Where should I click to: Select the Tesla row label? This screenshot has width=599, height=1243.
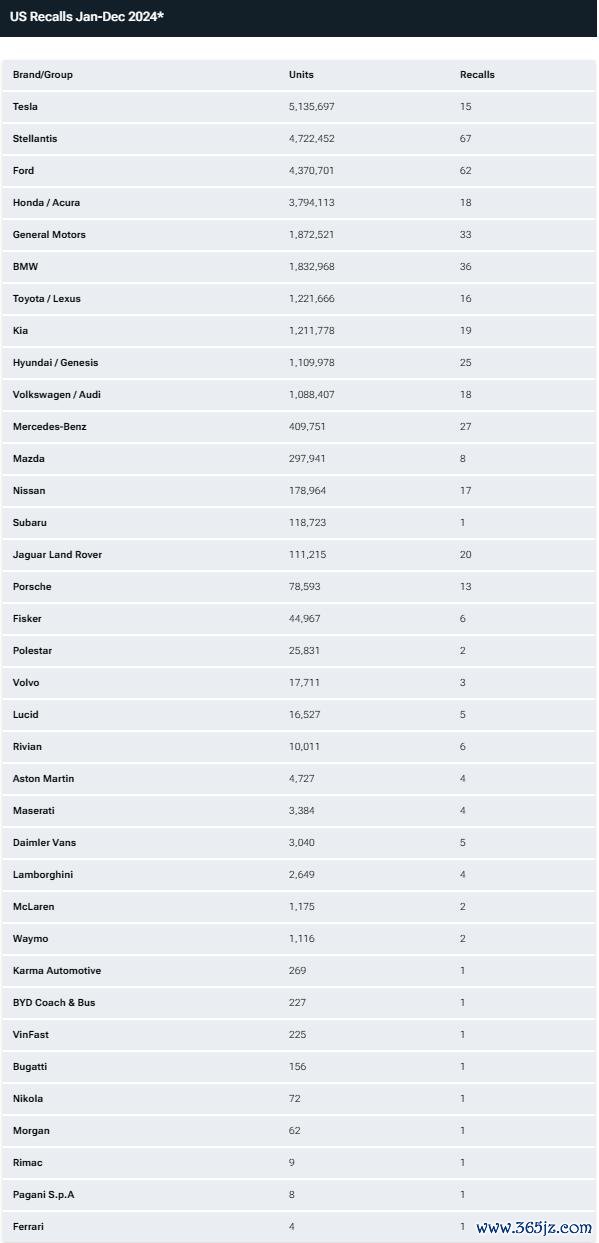(x=25, y=107)
